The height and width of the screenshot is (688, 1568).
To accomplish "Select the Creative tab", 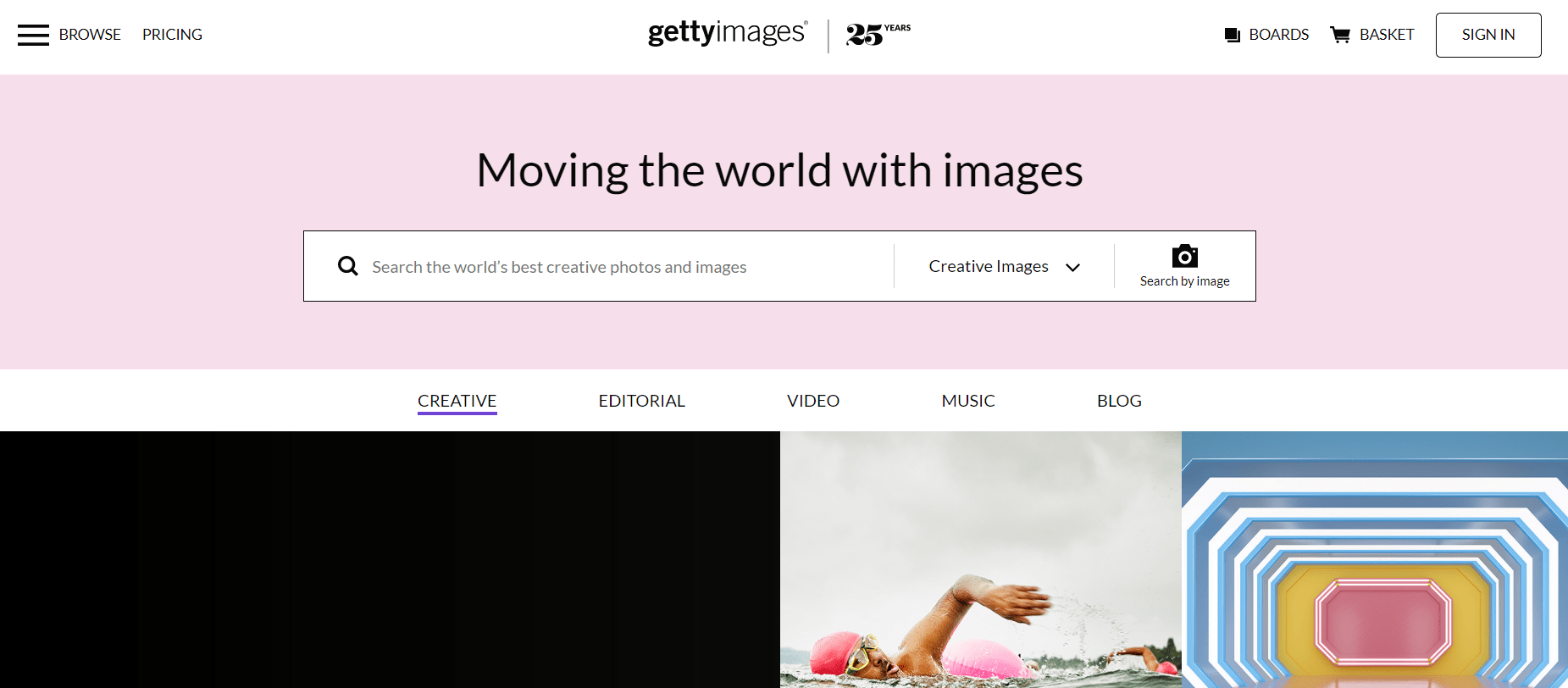I will [x=457, y=401].
